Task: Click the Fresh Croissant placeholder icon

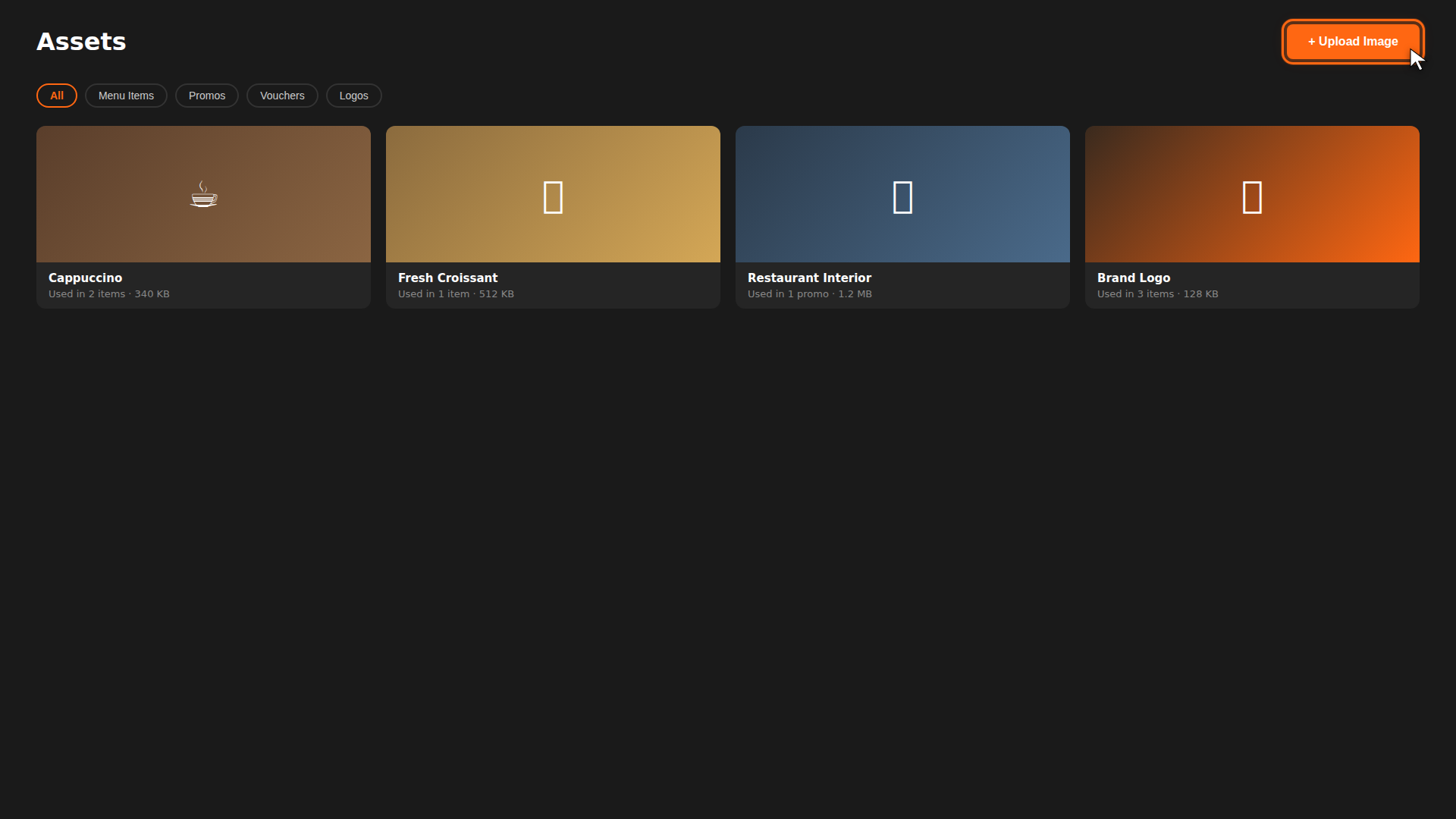Action: tap(553, 197)
